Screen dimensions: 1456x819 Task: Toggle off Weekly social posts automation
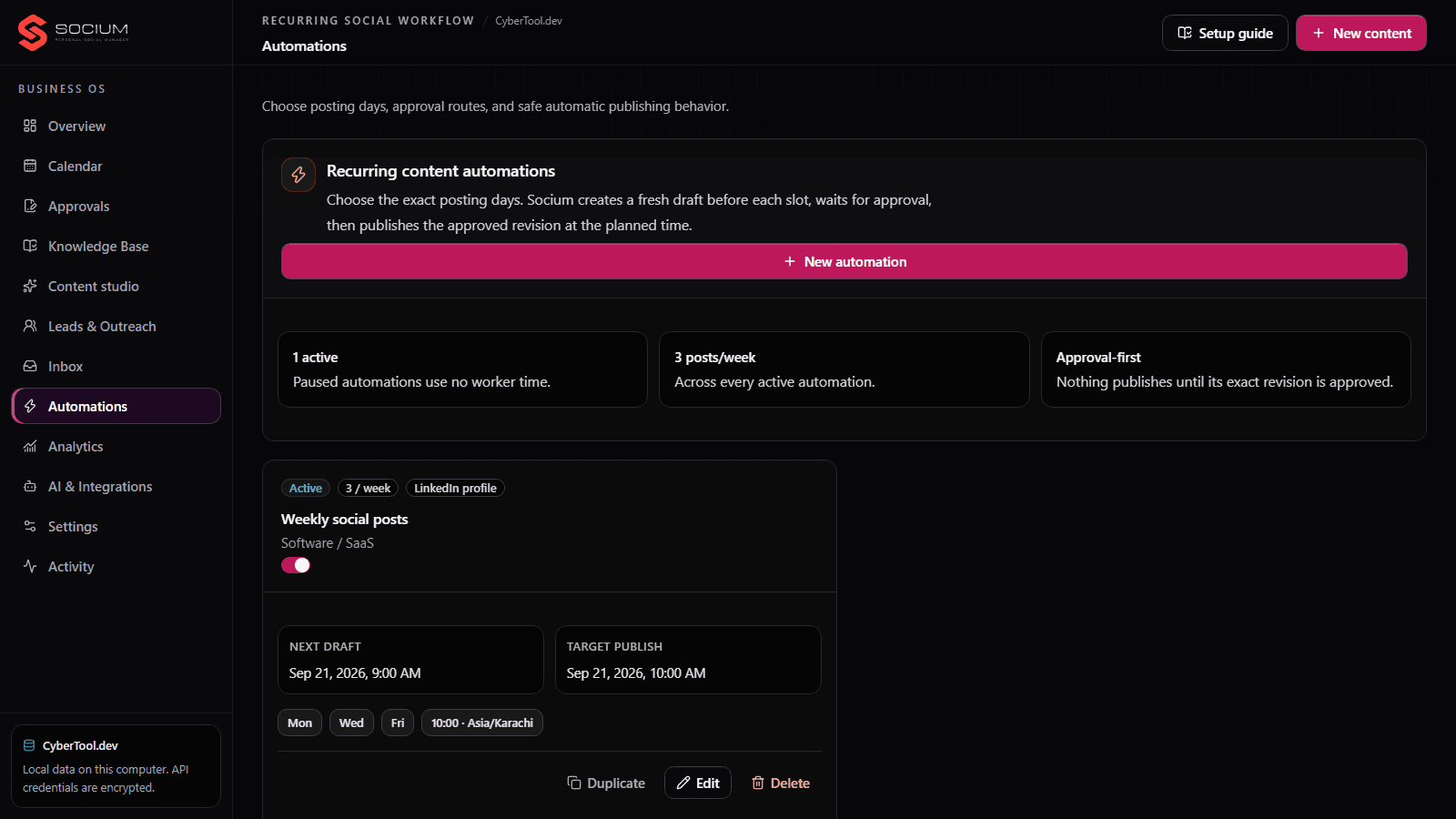(x=296, y=565)
